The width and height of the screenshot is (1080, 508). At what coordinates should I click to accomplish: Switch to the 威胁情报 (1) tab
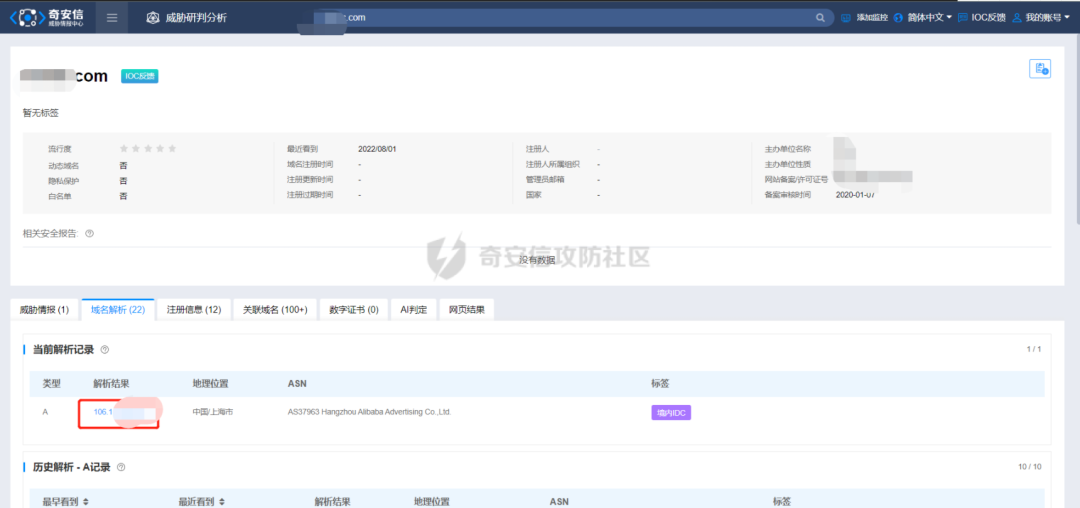point(44,310)
